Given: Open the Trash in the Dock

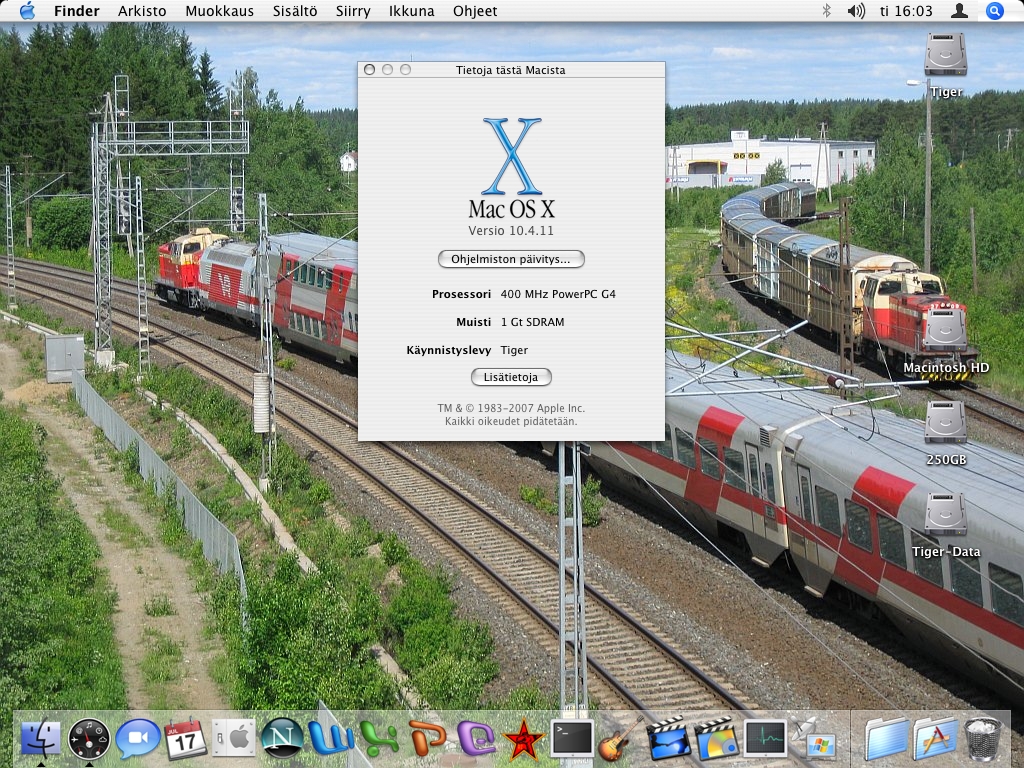Looking at the screenshot, I should (x=983, y=739).
